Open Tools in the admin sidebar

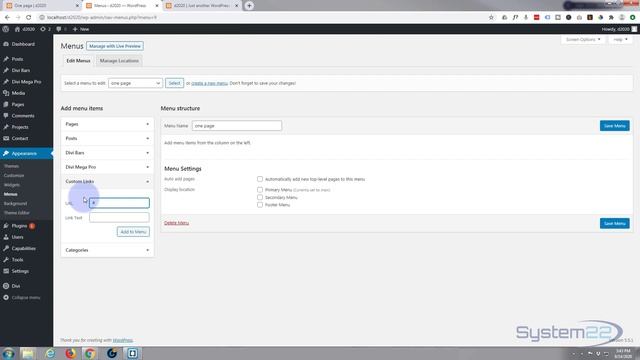tap(18, 260)
